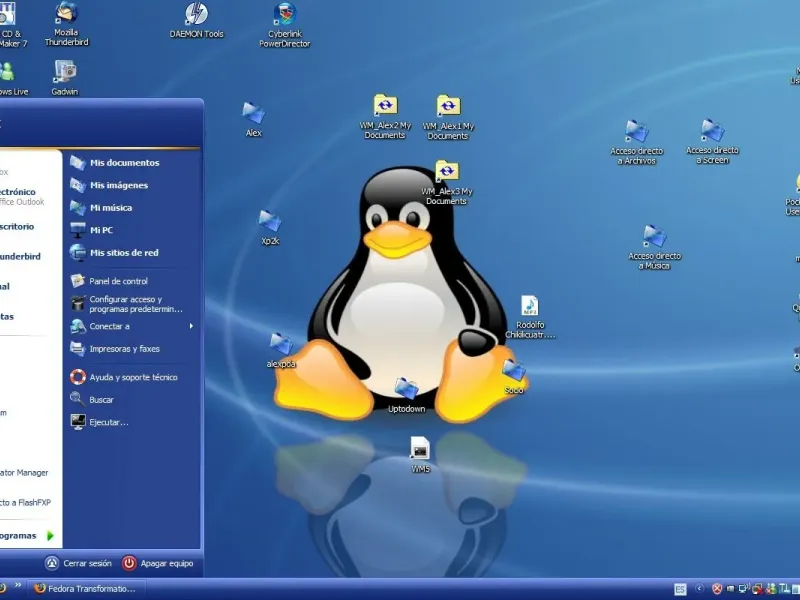Launch Ejecutar... from the Start menu
This screenshot has height=600, width=800.
click(108, 422)
